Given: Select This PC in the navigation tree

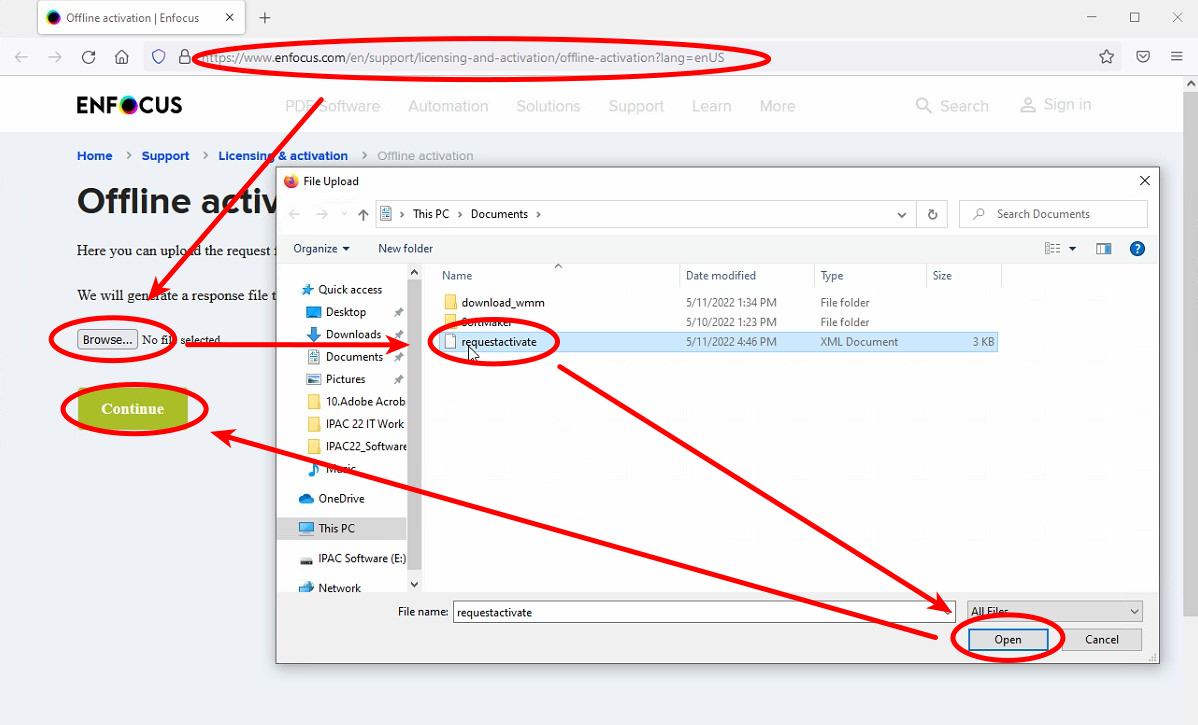Looking at the screenshot, I should point(336,528).
